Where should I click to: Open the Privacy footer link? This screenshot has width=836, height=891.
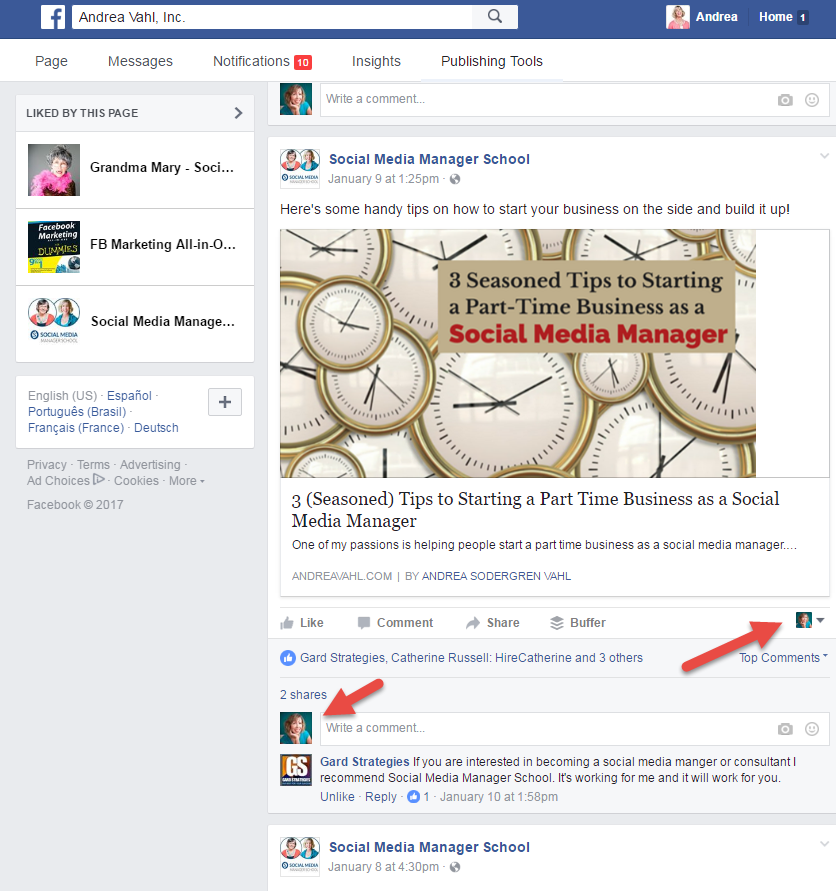pos(47,465)
